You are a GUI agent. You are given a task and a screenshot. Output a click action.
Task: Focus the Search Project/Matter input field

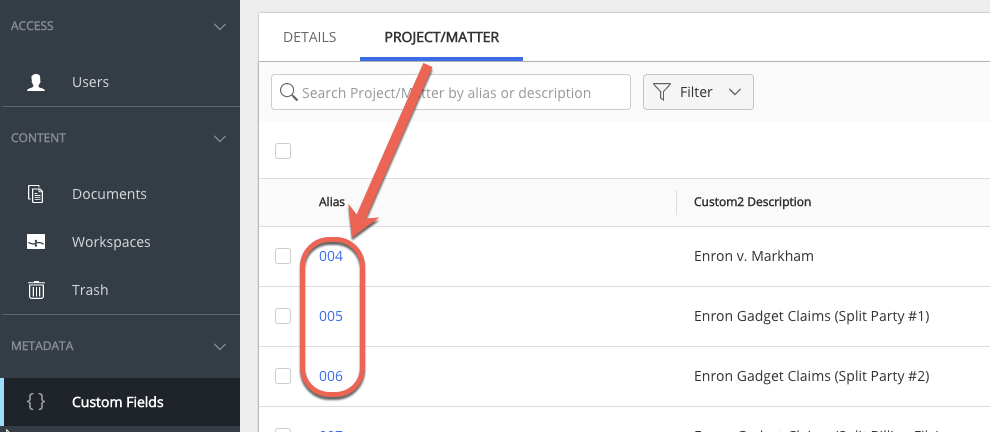coord(460,92)
